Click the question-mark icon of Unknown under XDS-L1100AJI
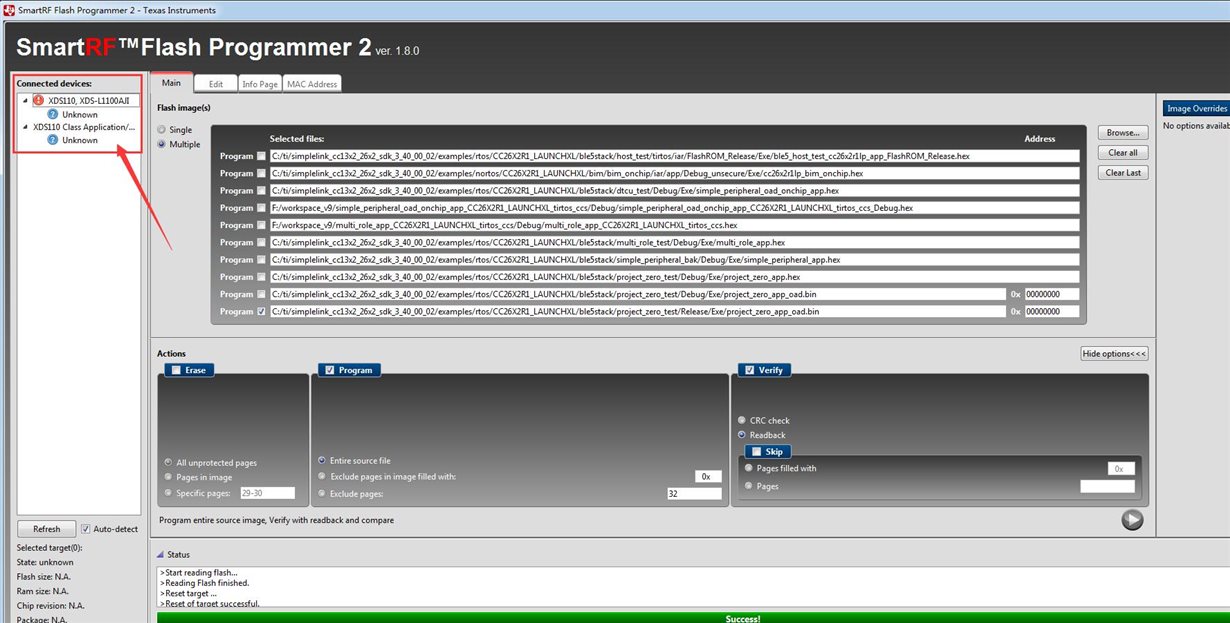 point(52,114)
